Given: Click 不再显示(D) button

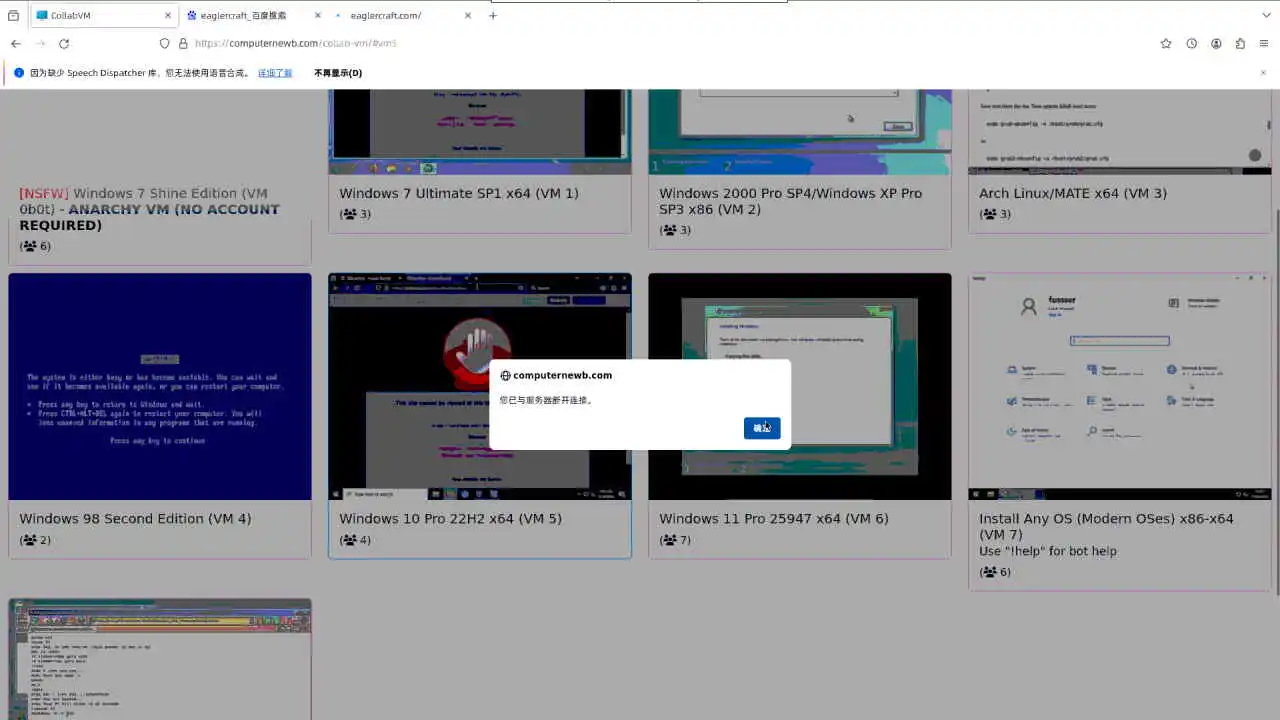Looking at the screenshot, I should (338, 73).
